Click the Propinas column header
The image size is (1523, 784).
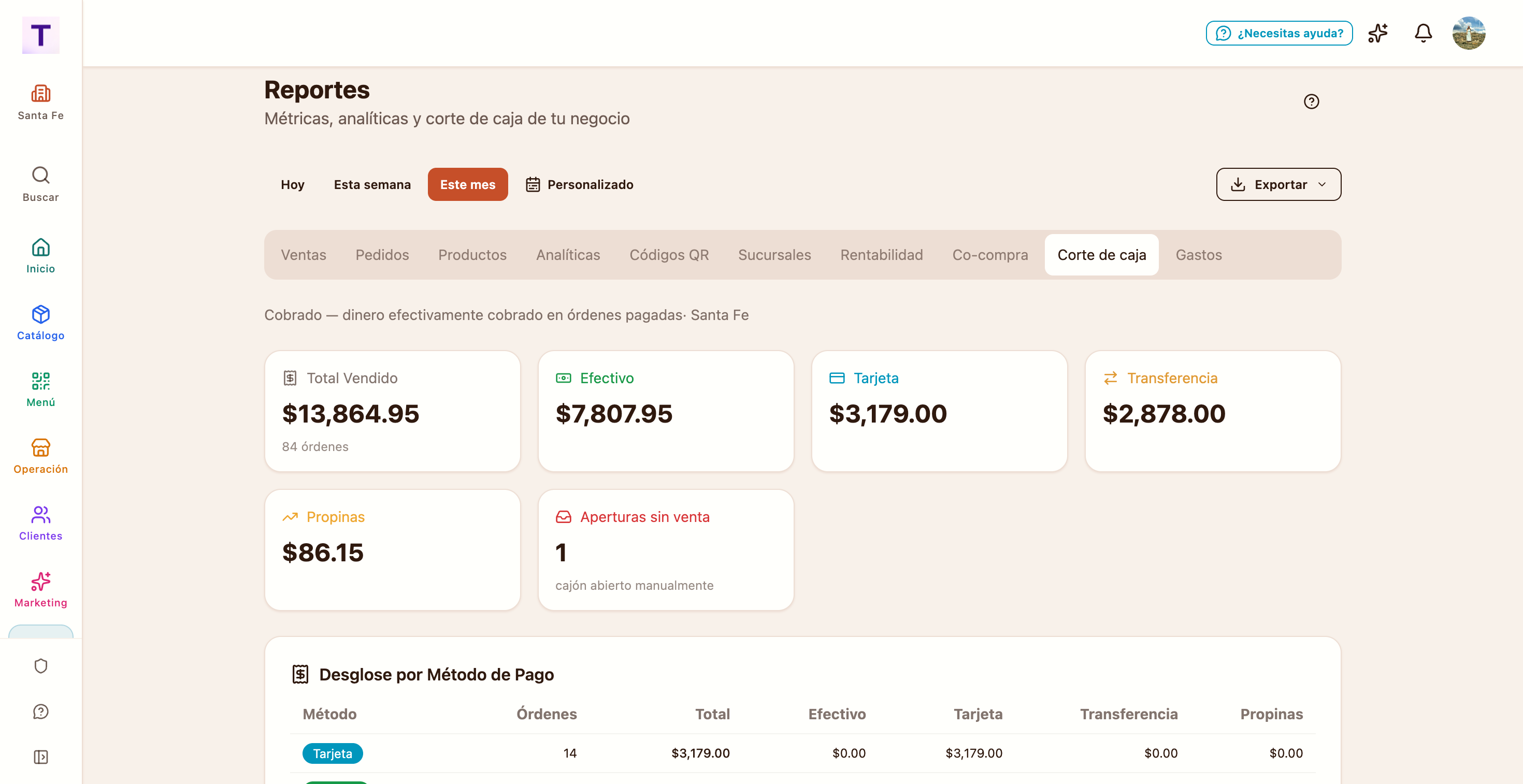click(1271, 714)
